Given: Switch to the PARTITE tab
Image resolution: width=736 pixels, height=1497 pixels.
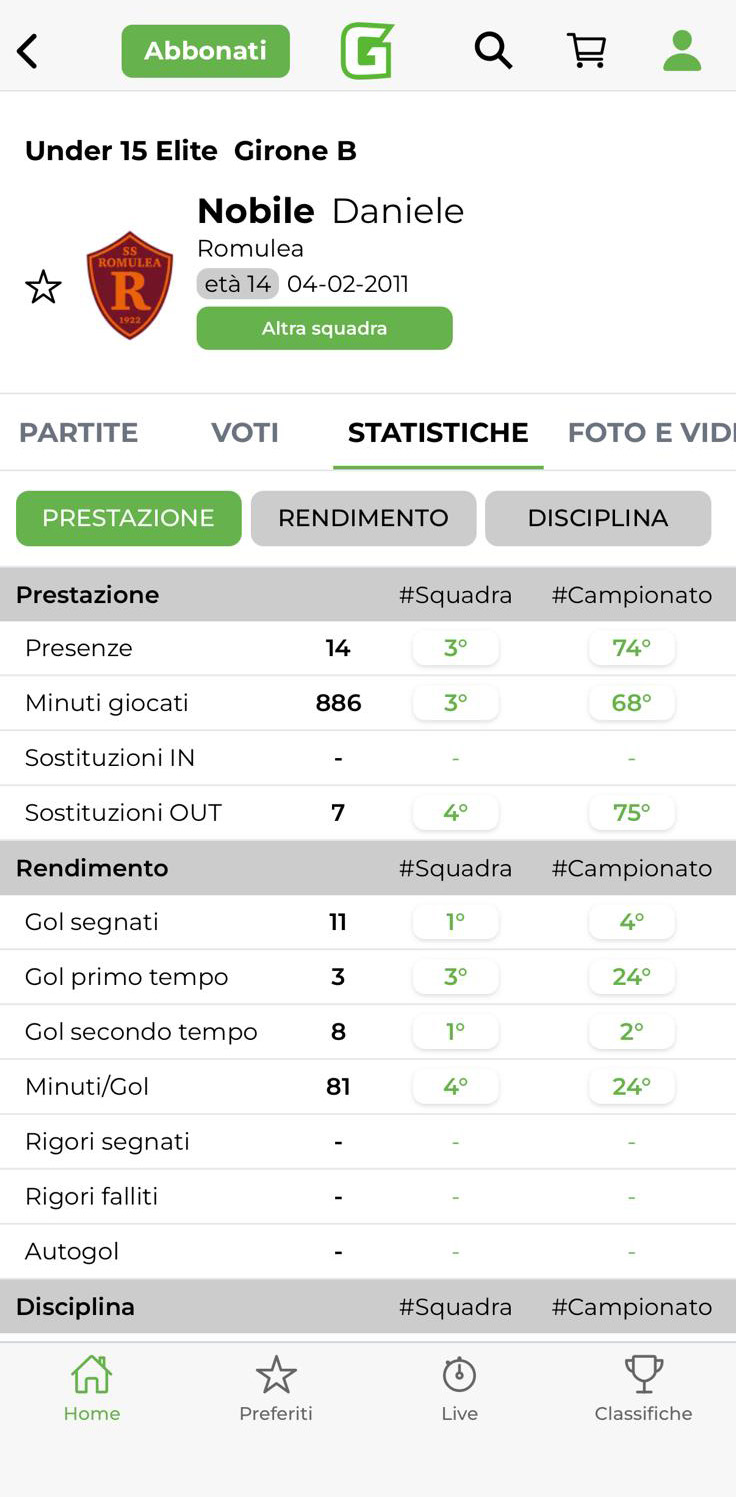Looking at the screenshot, I should 79,432.
